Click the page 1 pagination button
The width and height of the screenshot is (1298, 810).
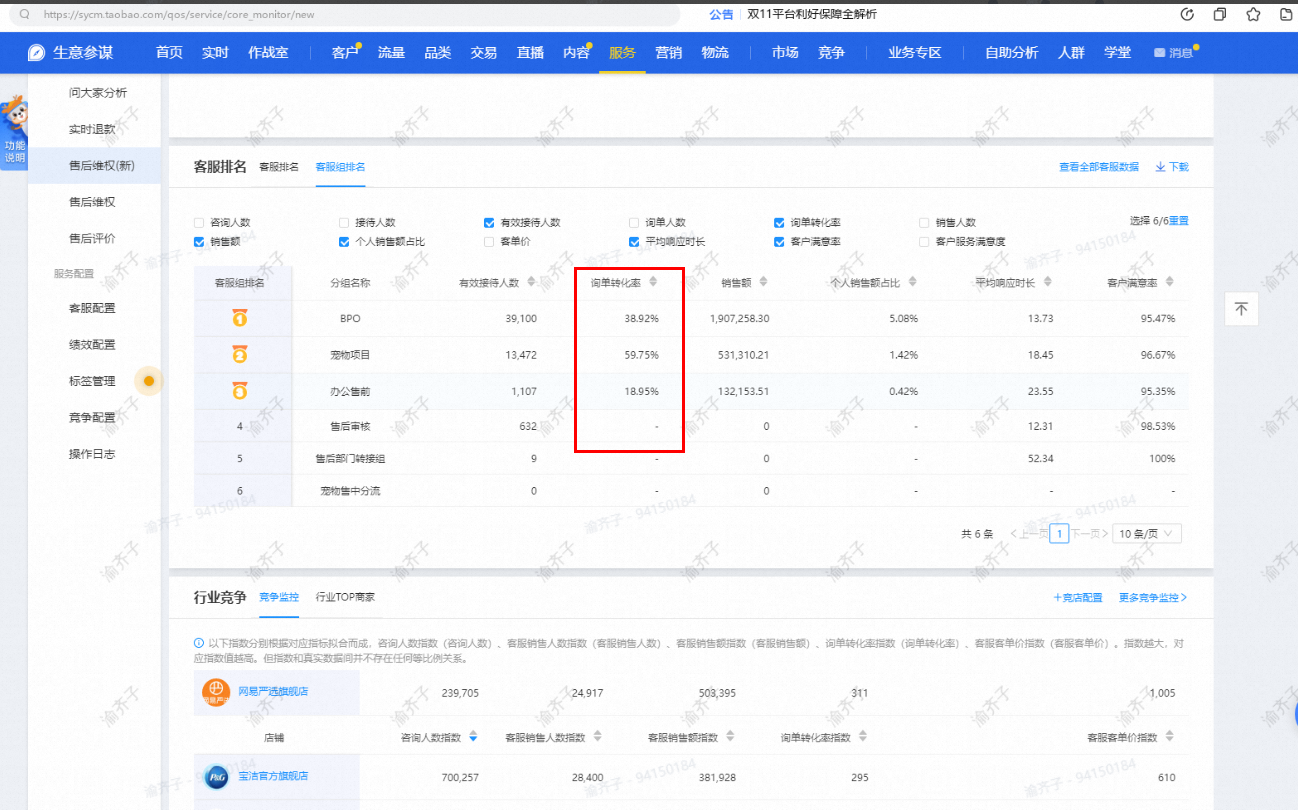[1061, 534]
